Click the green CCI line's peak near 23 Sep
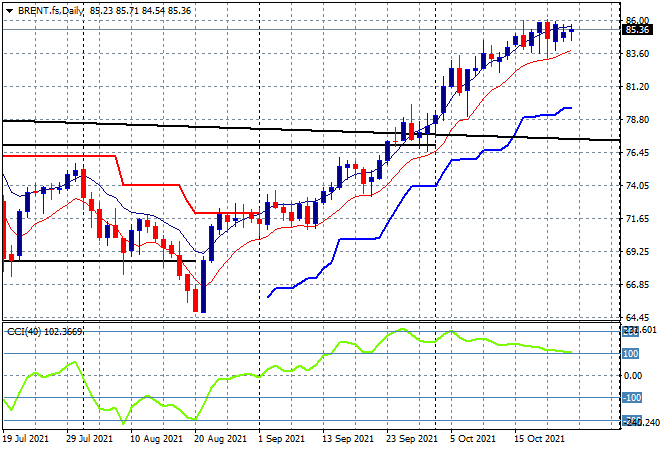 click(402, 329)
